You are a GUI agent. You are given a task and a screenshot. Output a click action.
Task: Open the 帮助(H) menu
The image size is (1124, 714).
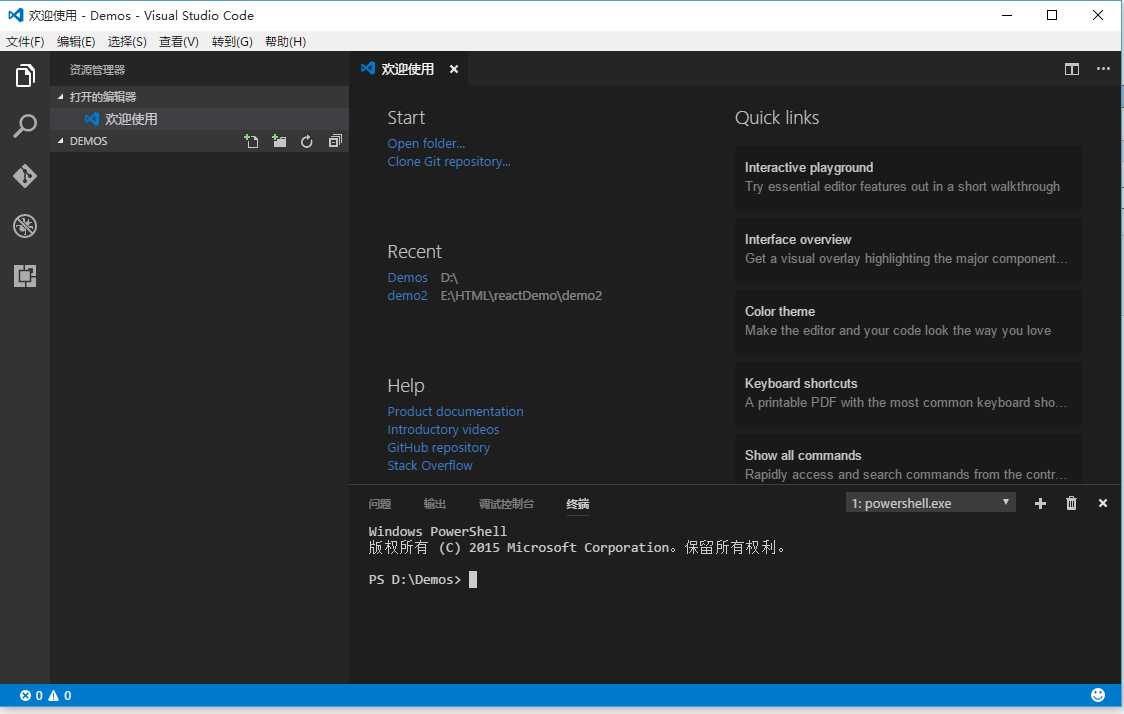(x=285, y=42)
